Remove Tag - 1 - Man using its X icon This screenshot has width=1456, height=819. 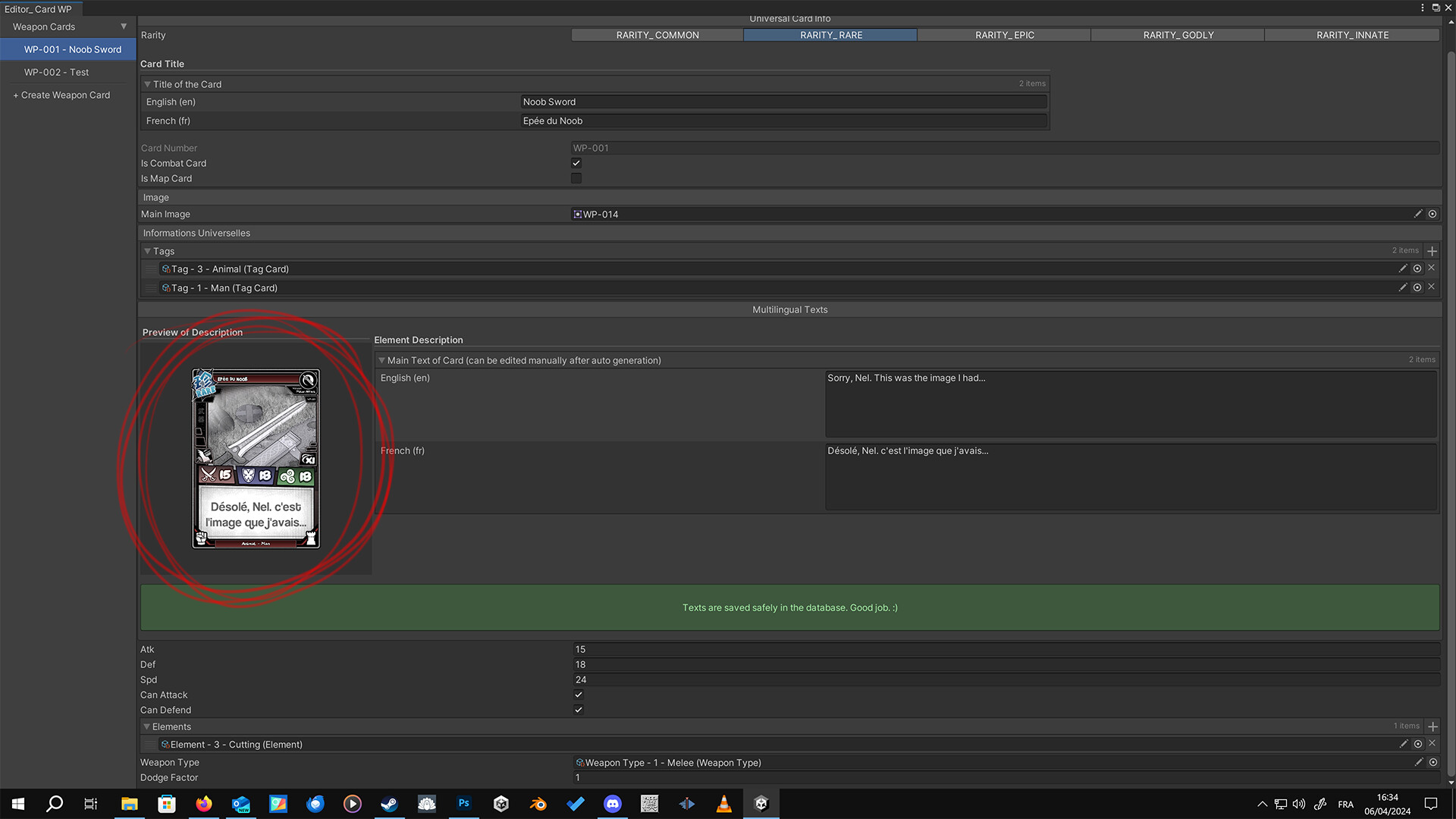click(x=1432, y=287)
